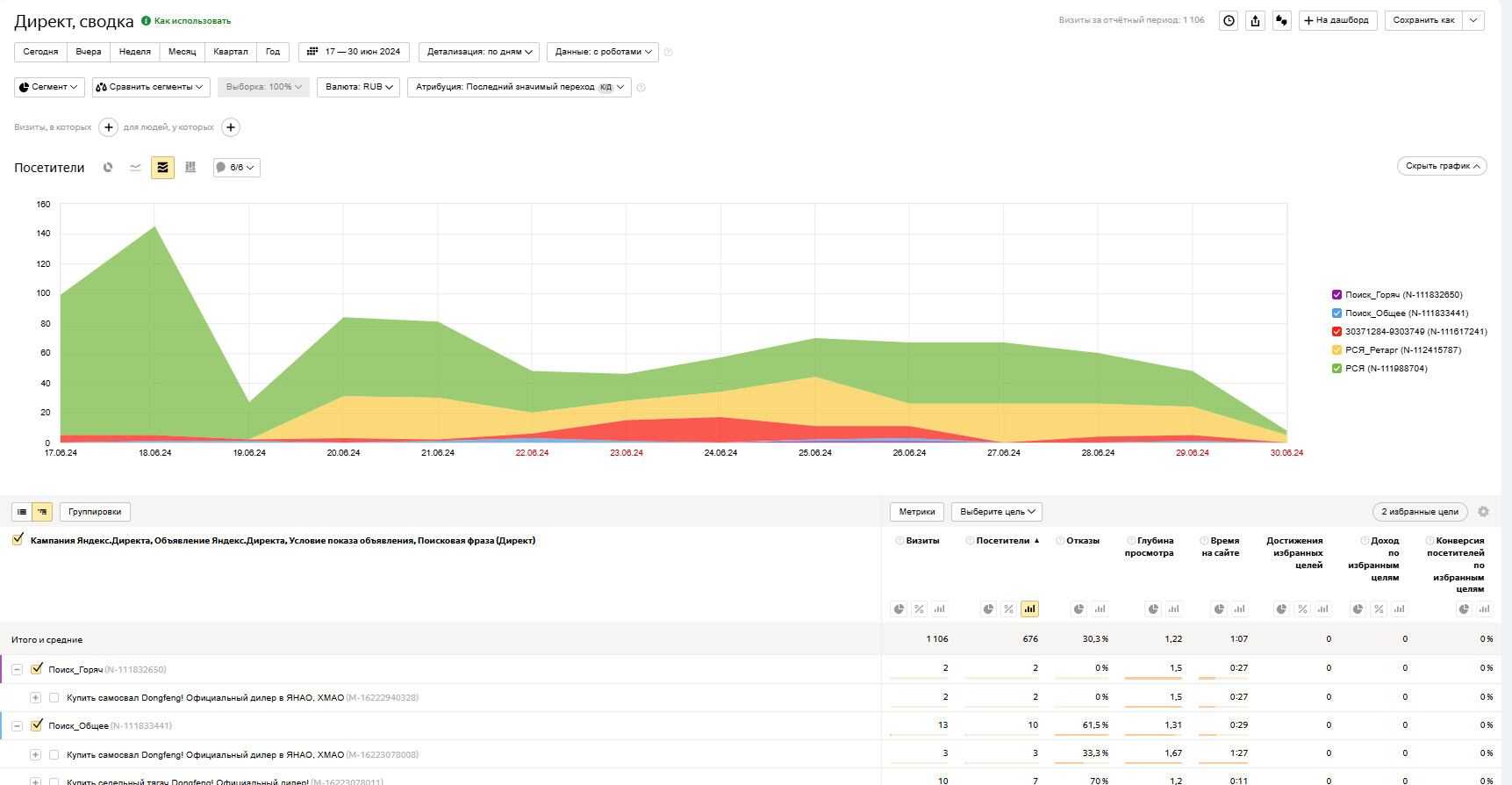Click the Скрыть график button
Viewport: 1512px width, 785px height.
coord(1442,166)
